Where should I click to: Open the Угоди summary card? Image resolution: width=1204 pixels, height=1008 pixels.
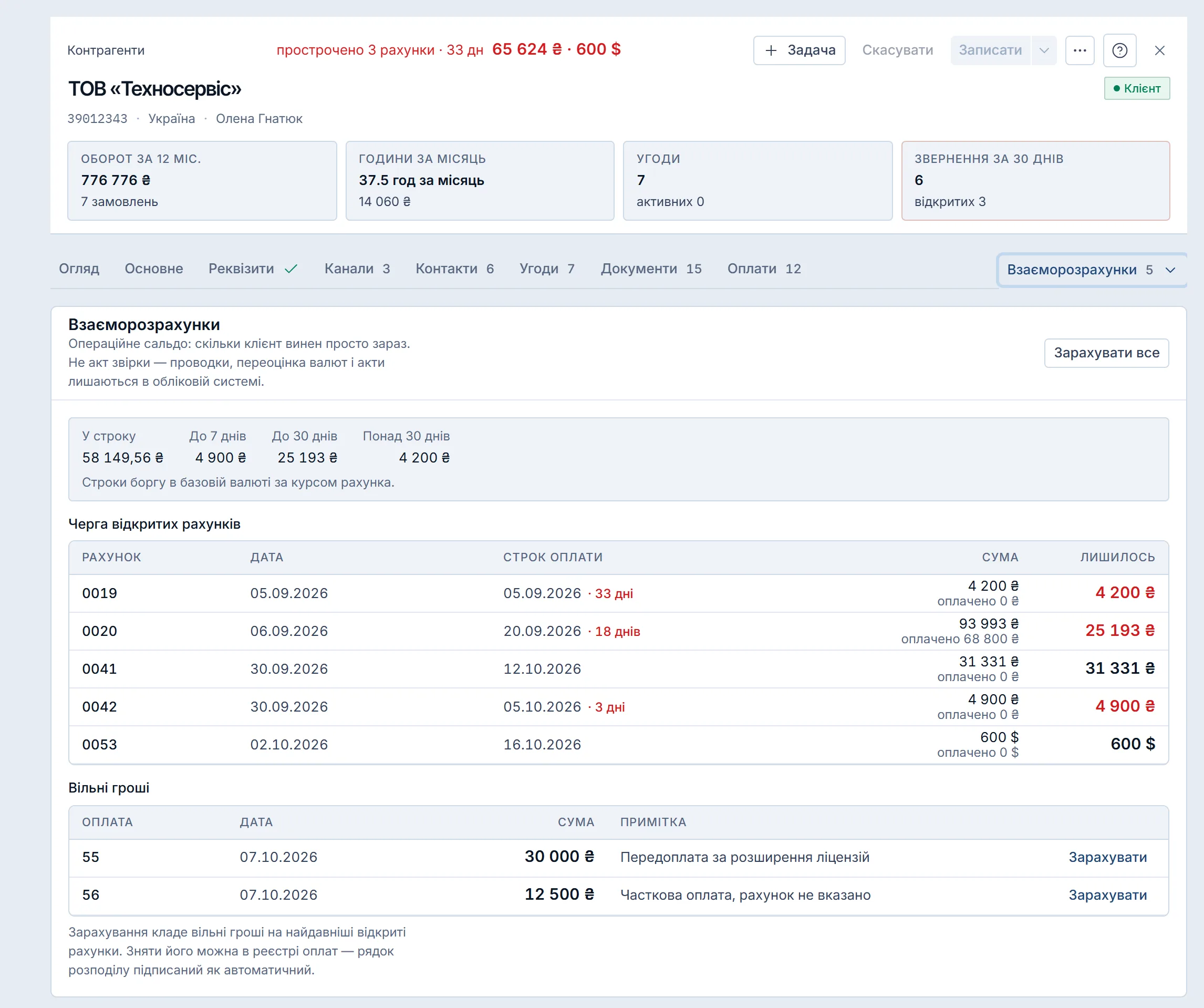pyautogui.click(x=757, y=181)
